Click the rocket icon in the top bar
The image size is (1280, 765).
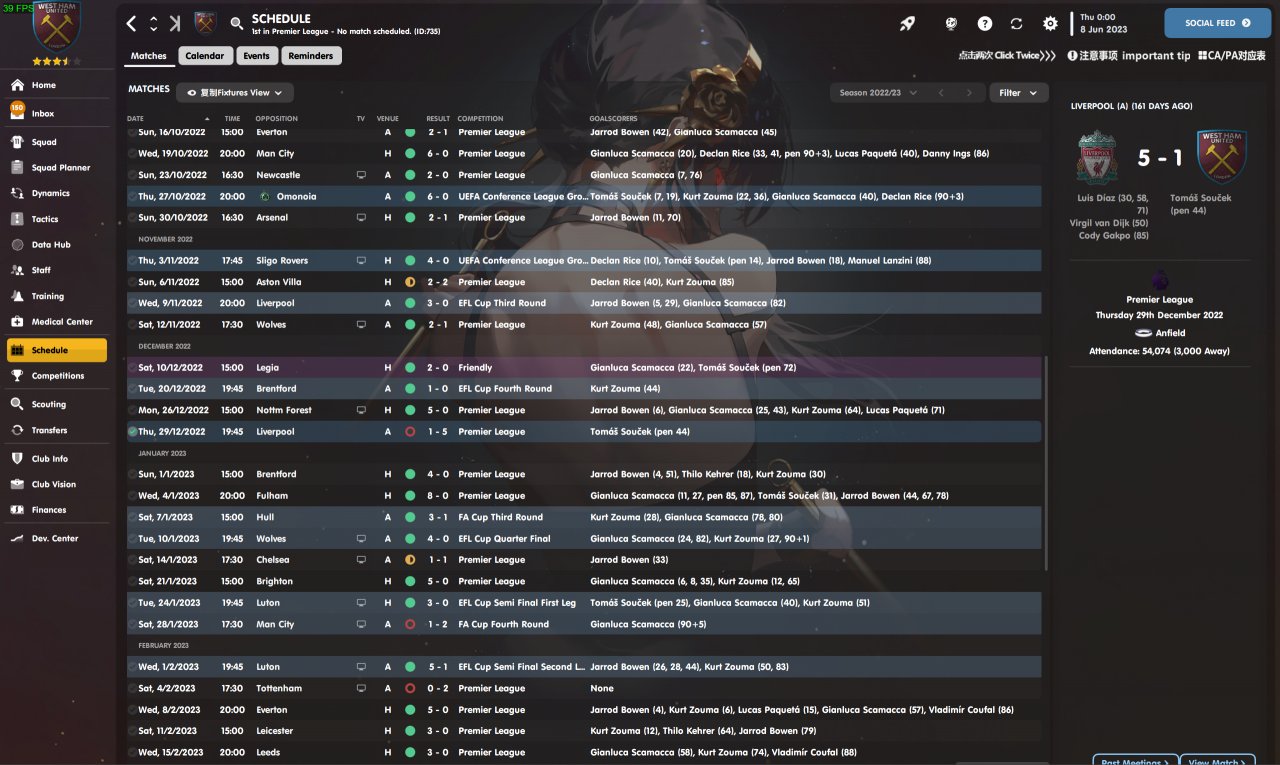tap(907, 23)
